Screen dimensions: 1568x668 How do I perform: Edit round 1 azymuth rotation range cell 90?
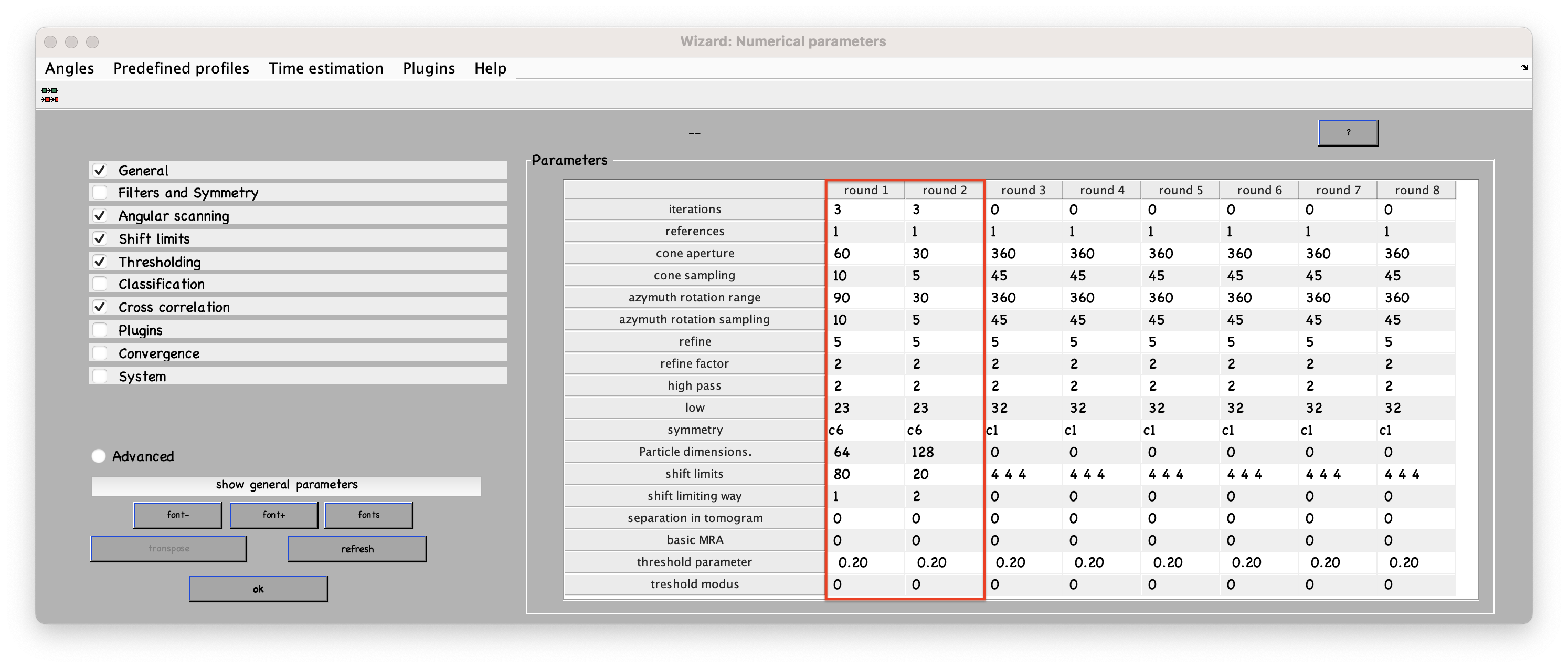tap(865, 298)
